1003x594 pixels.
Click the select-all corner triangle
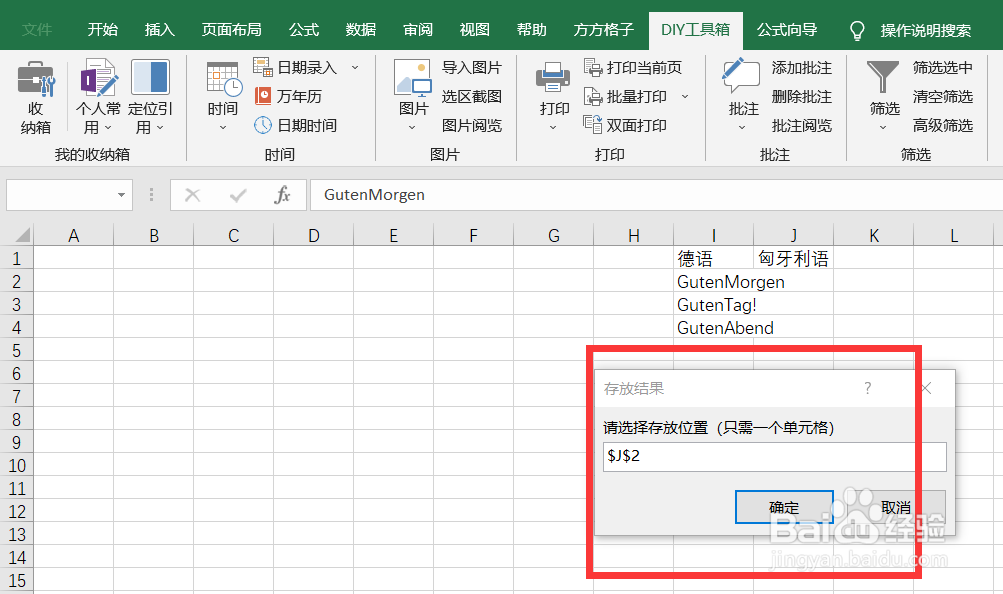pos(23,235)
